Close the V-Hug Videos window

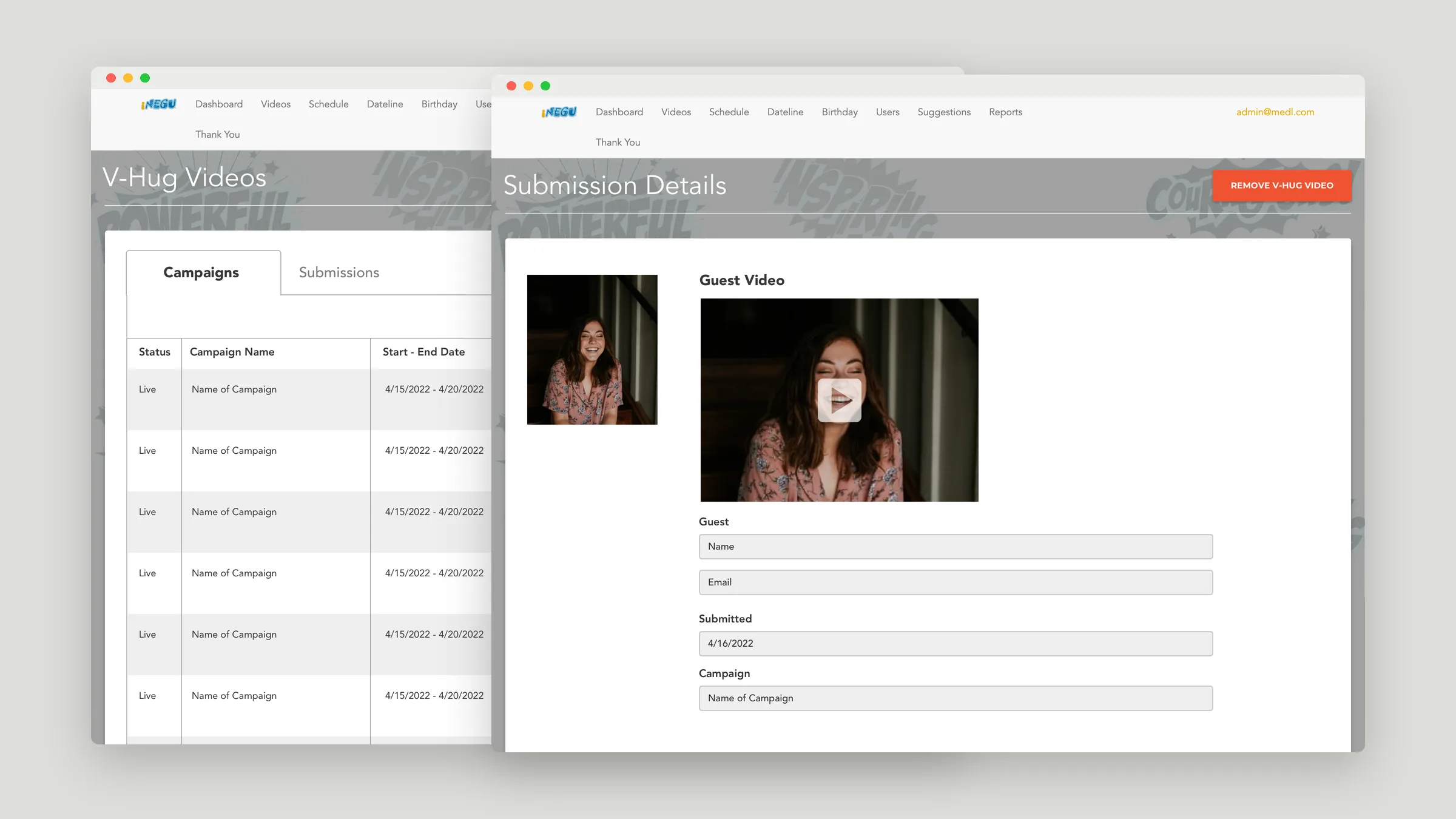point(111,78)
